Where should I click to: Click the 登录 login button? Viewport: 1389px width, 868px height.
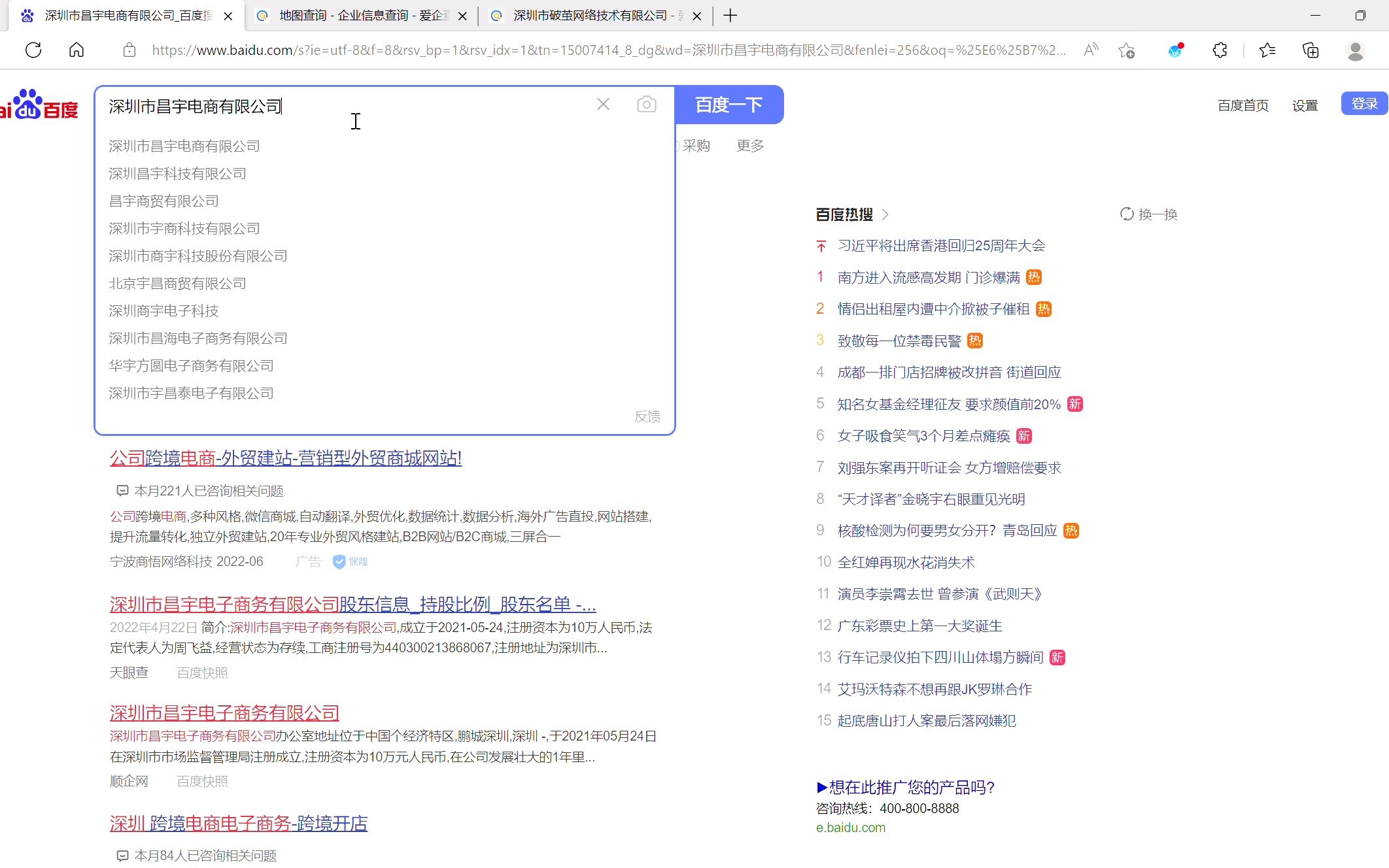pyautogui.click(x=1364, y=104)
